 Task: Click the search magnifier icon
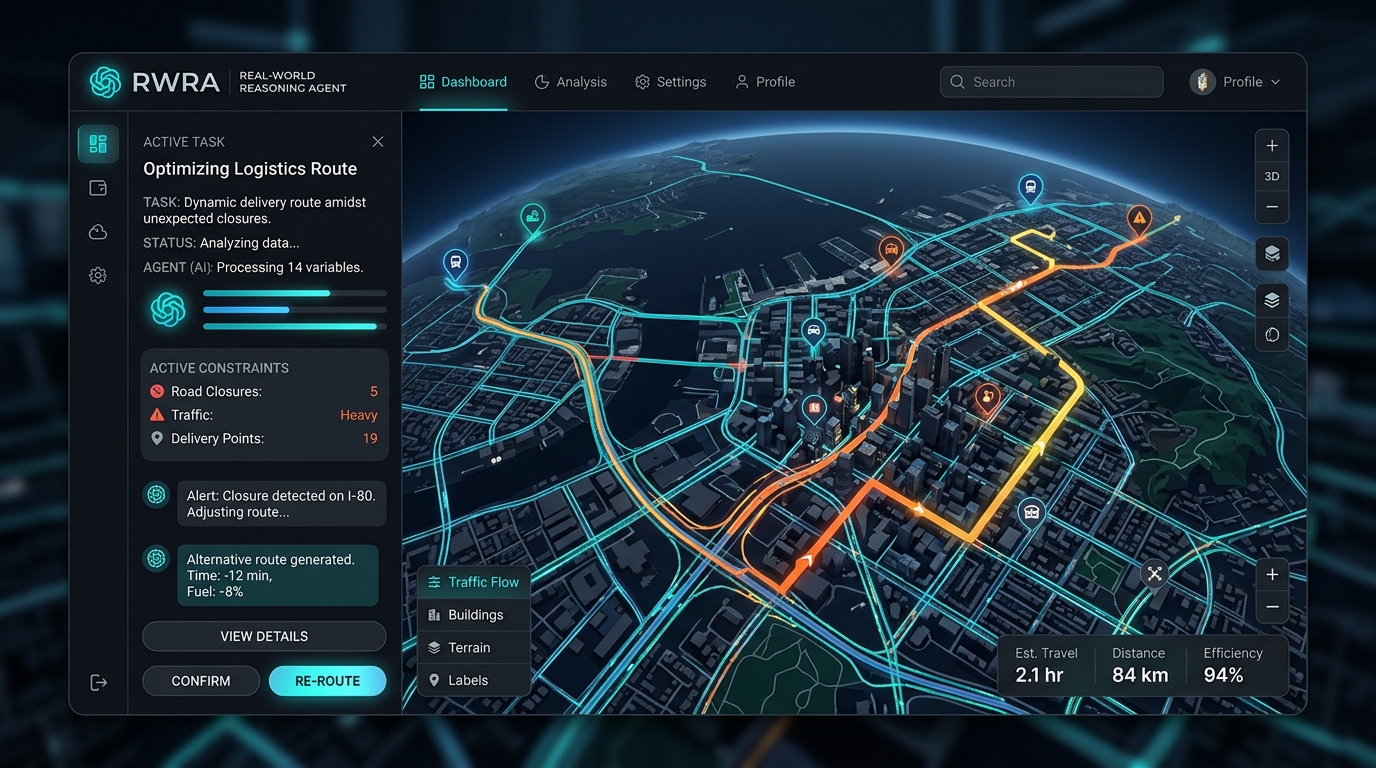pyautogui.click(x=957, y=82)
